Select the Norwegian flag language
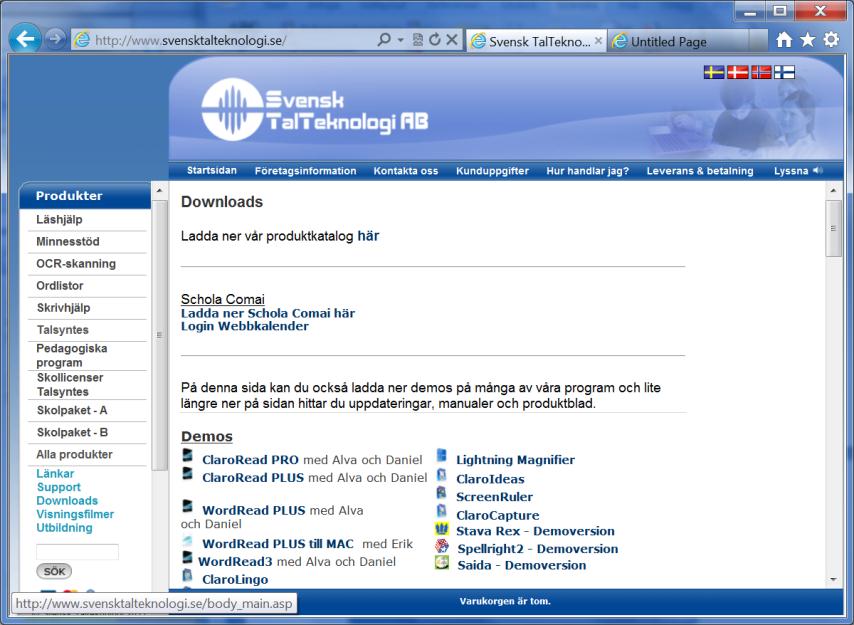 click(761, 72)
